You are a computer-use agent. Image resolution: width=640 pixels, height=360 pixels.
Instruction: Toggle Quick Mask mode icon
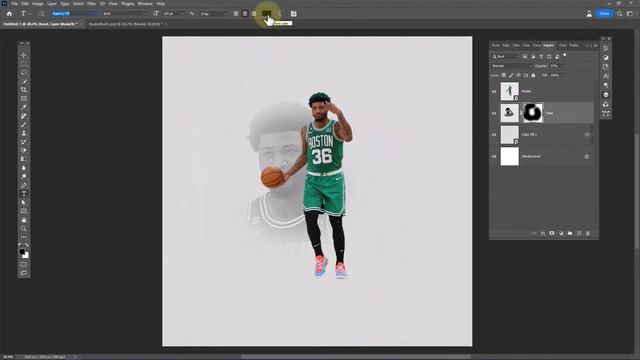coord(24,264)
